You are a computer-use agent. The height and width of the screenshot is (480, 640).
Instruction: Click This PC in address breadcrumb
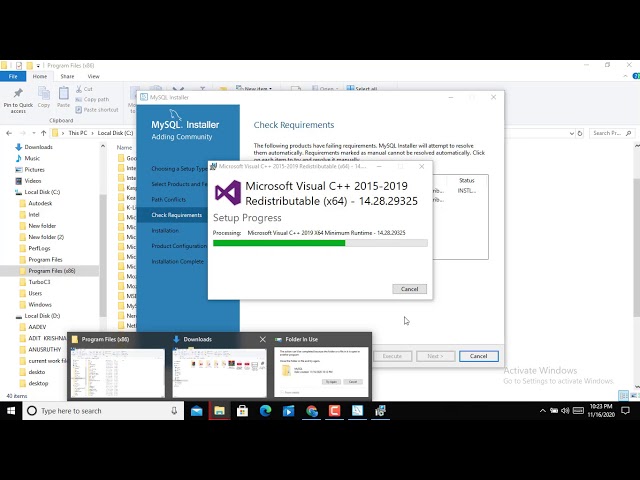click(78, 133)
